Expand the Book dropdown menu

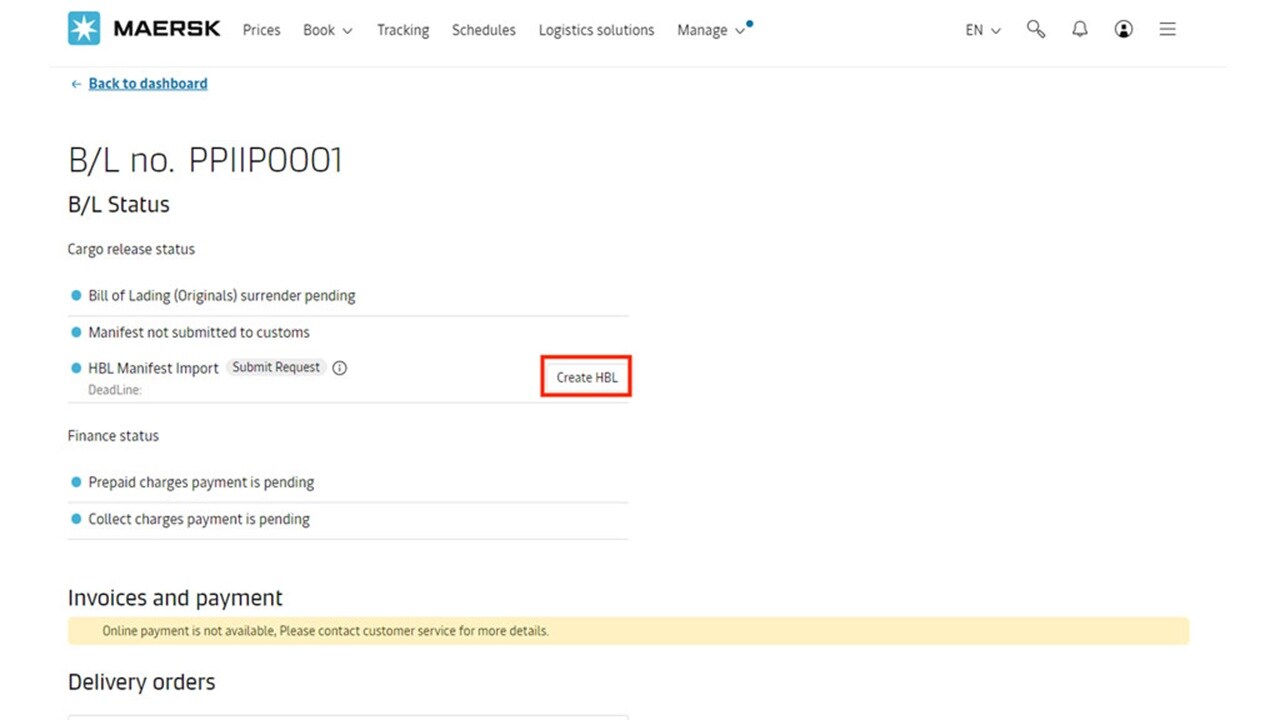point(328,30)
